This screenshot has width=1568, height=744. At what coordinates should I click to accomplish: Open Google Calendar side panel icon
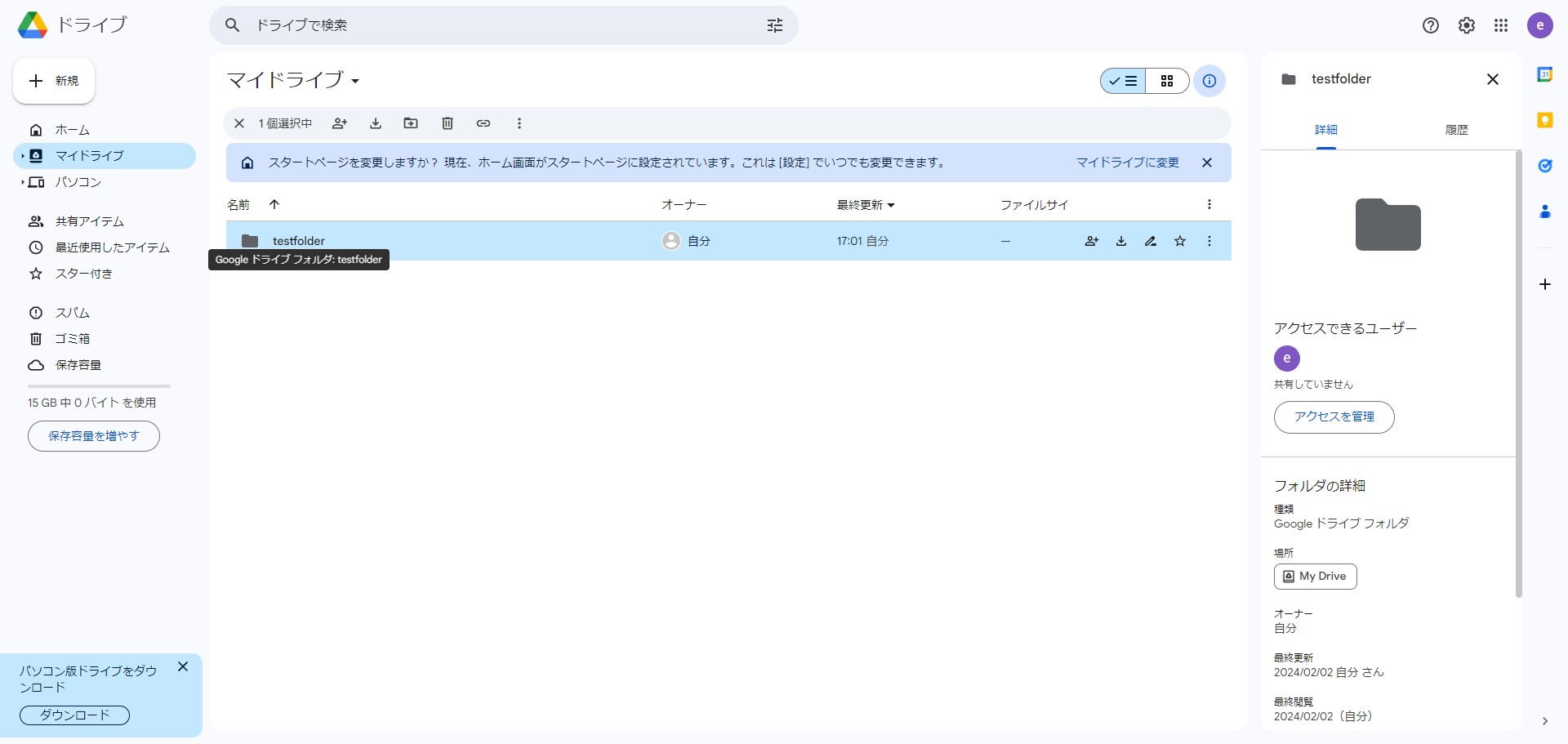(x=1545, y=74)
